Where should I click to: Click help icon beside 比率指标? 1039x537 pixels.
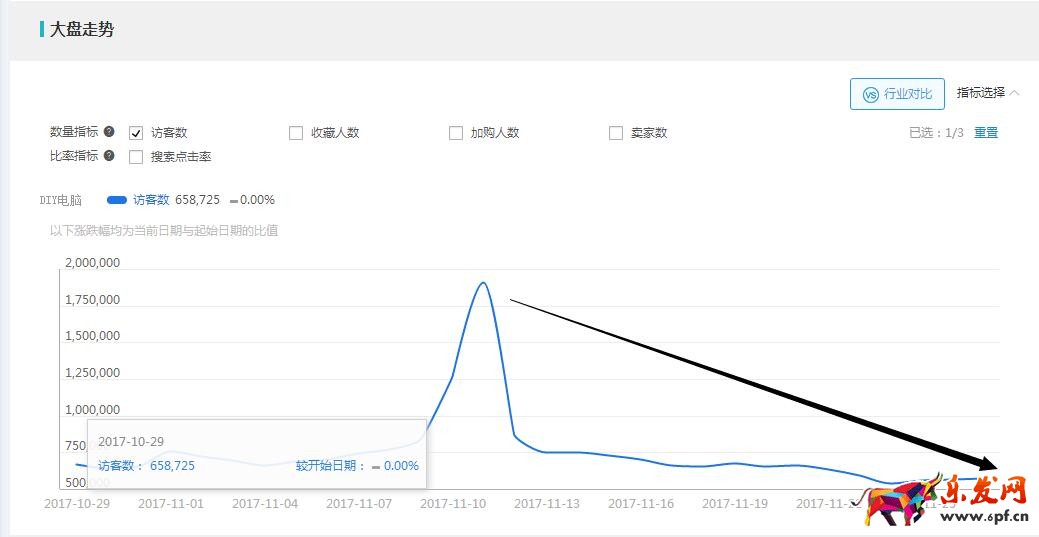(x=109, y=156)
